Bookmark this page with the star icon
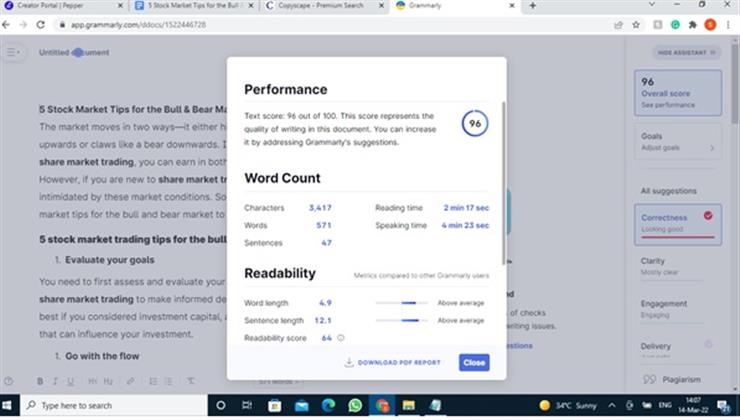 636,24
